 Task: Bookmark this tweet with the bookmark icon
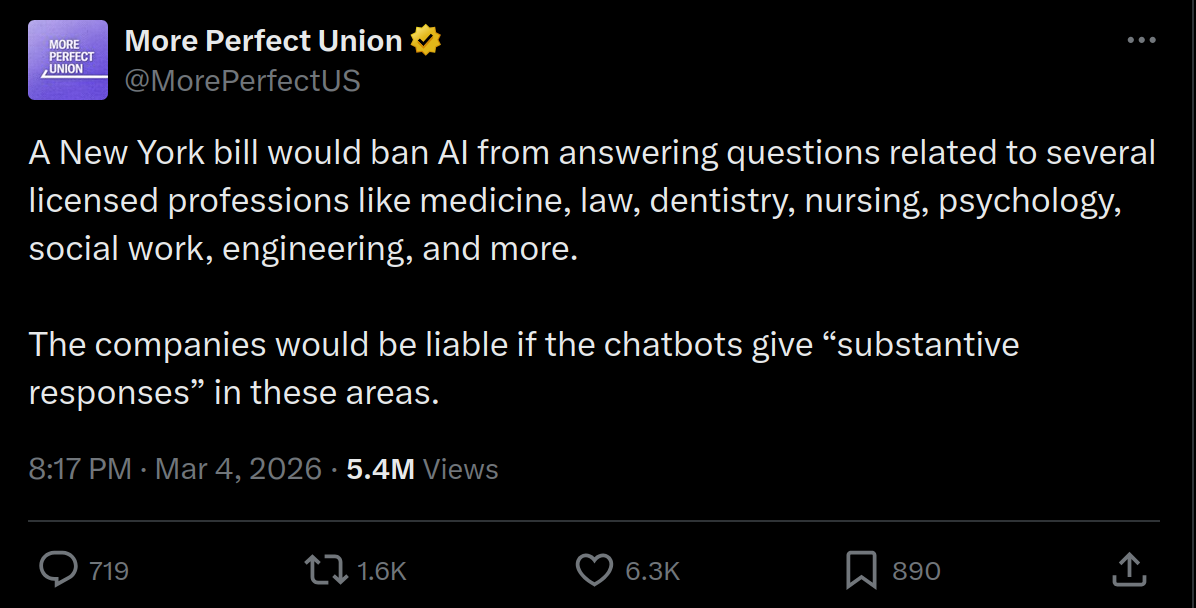tap(861, 570)
